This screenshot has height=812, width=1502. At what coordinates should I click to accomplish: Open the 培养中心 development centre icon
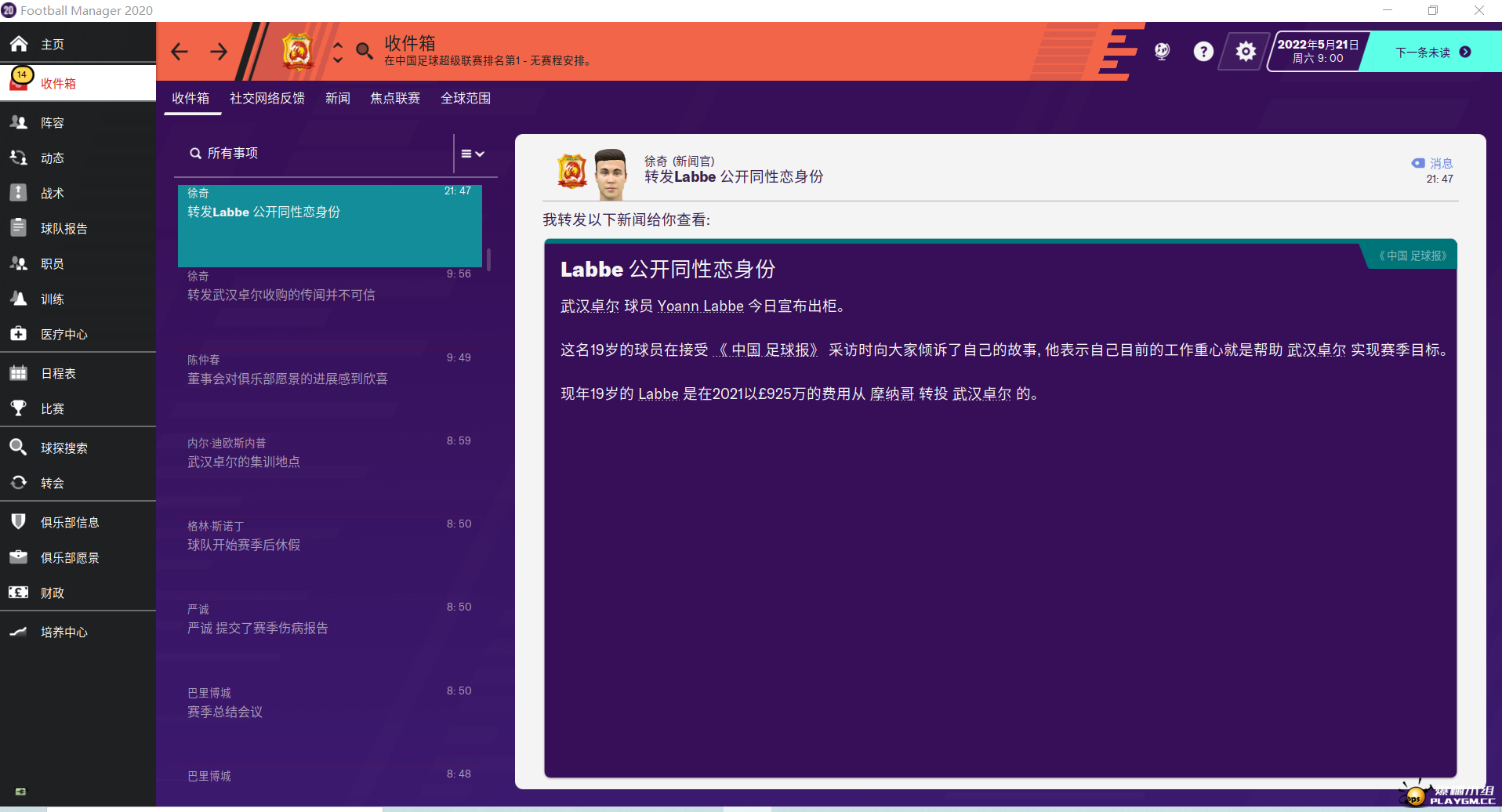[x=19, y=632]
